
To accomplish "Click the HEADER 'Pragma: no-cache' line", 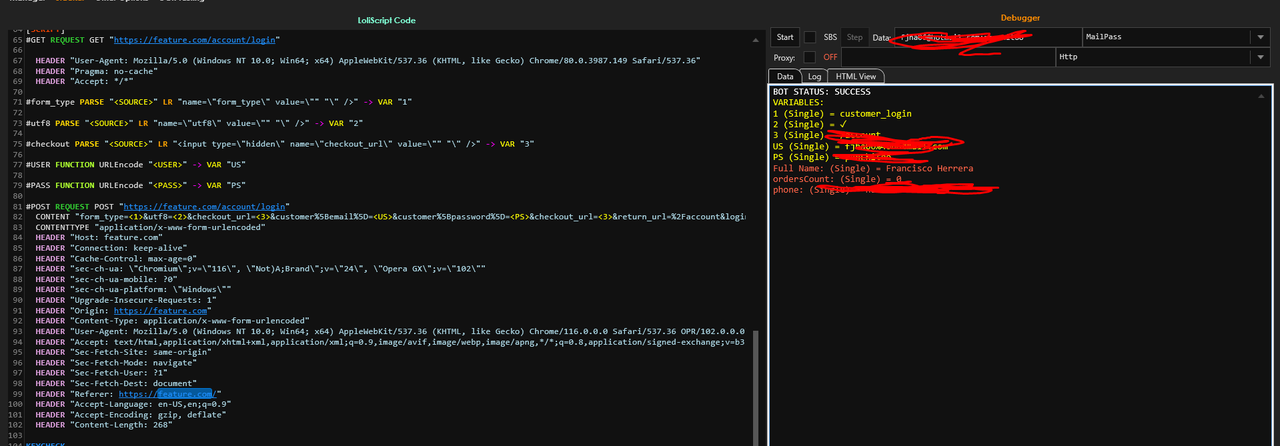I will tap(97, 71).
